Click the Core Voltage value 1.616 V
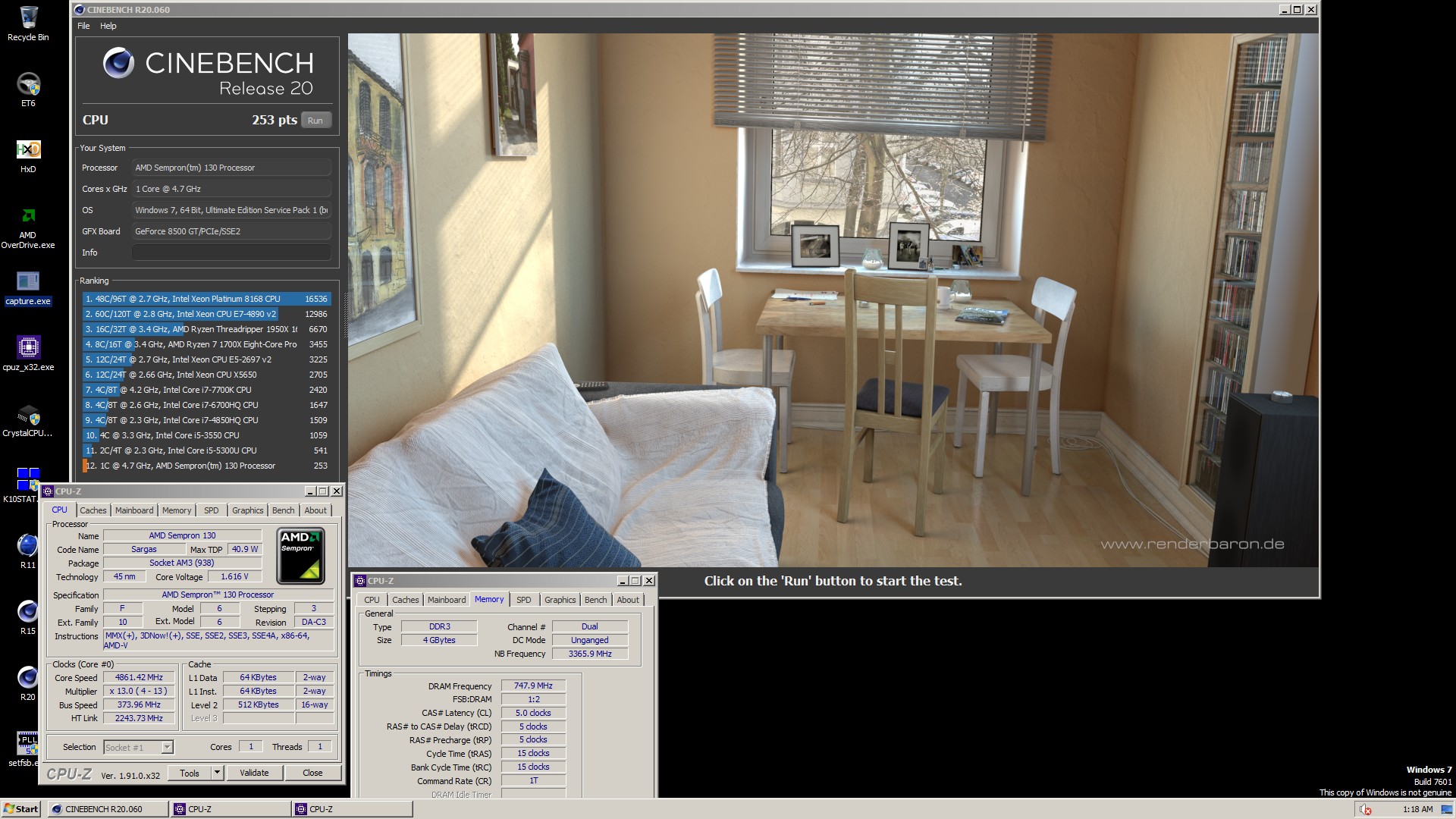1456x819 pixels. 234,576
